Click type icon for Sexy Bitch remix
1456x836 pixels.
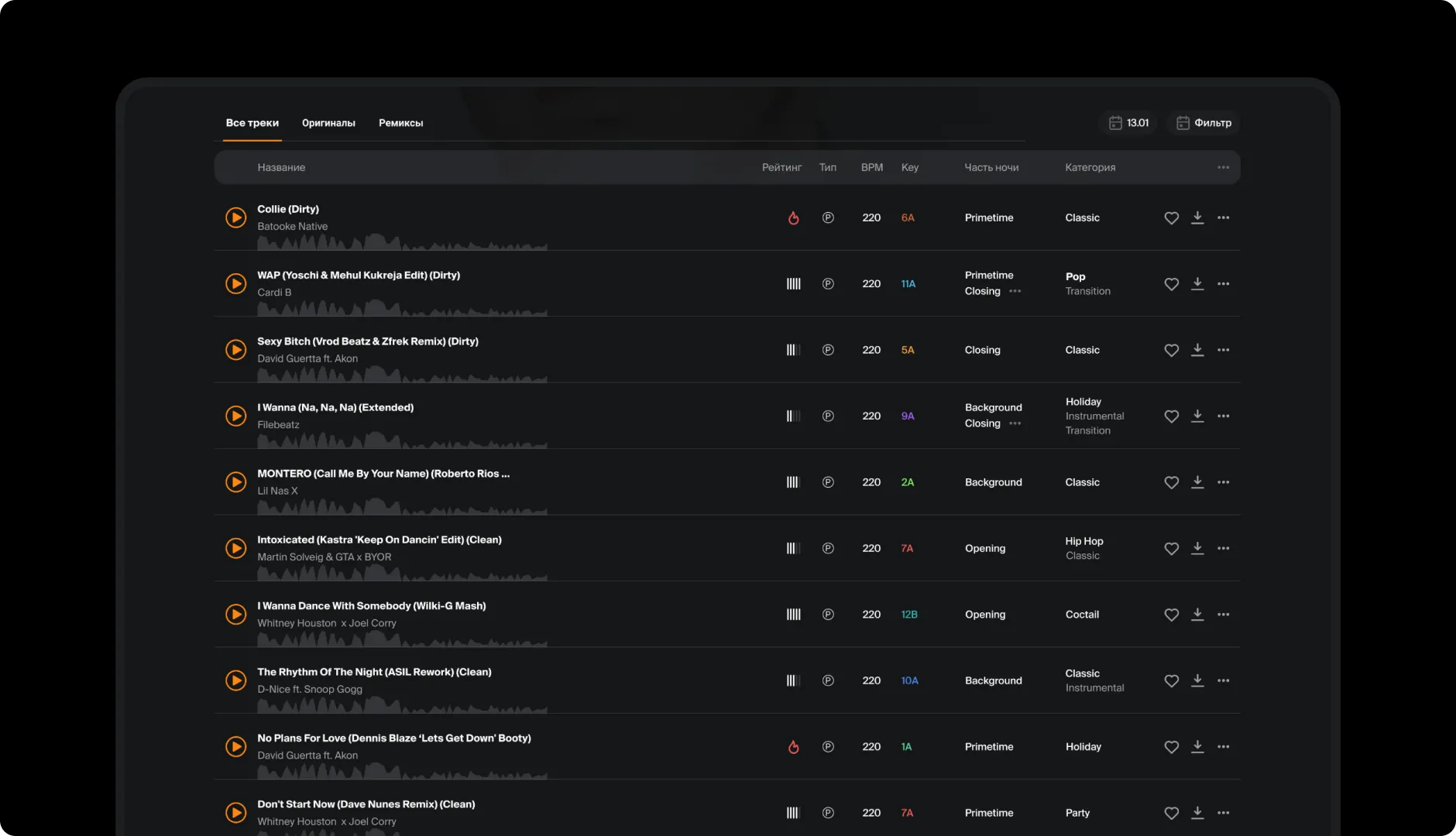click(828, 350)
